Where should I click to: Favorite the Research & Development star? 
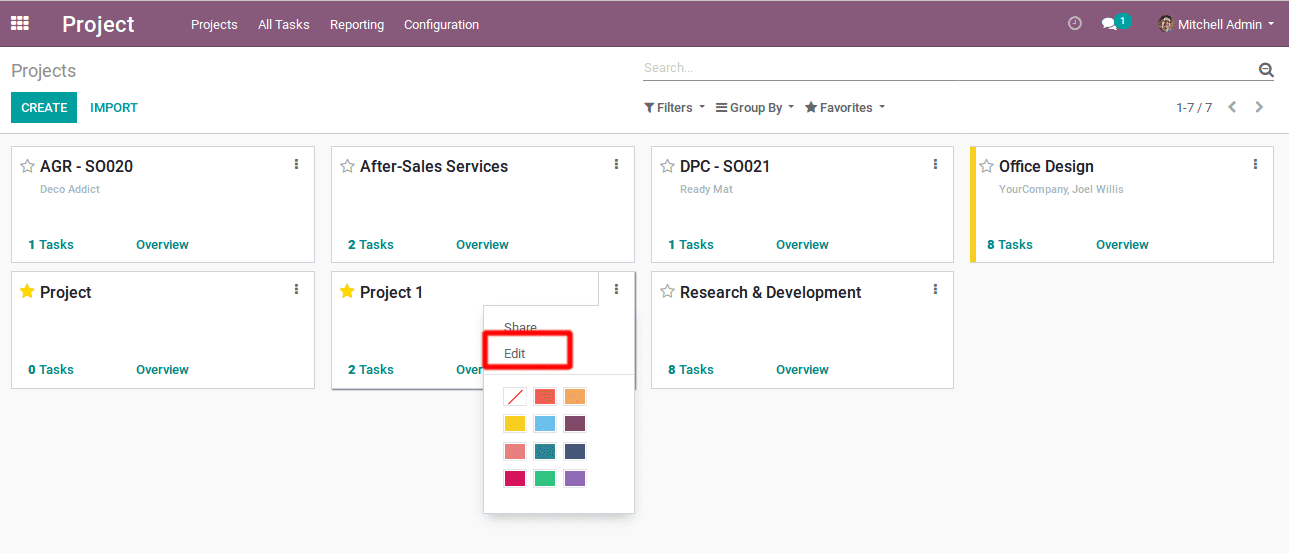(667, 291)
